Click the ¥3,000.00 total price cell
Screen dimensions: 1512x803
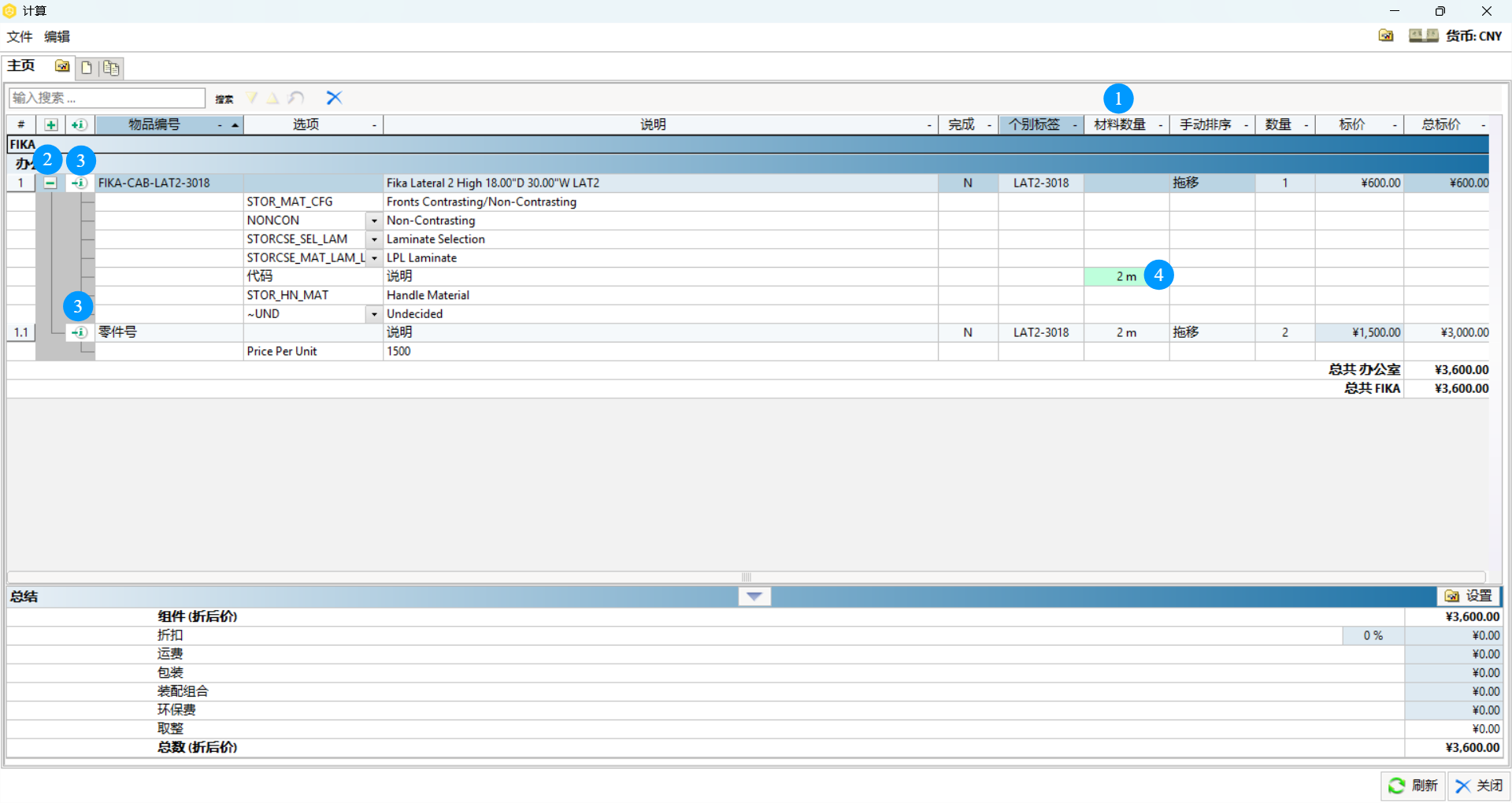click(x=1447, y=332)
